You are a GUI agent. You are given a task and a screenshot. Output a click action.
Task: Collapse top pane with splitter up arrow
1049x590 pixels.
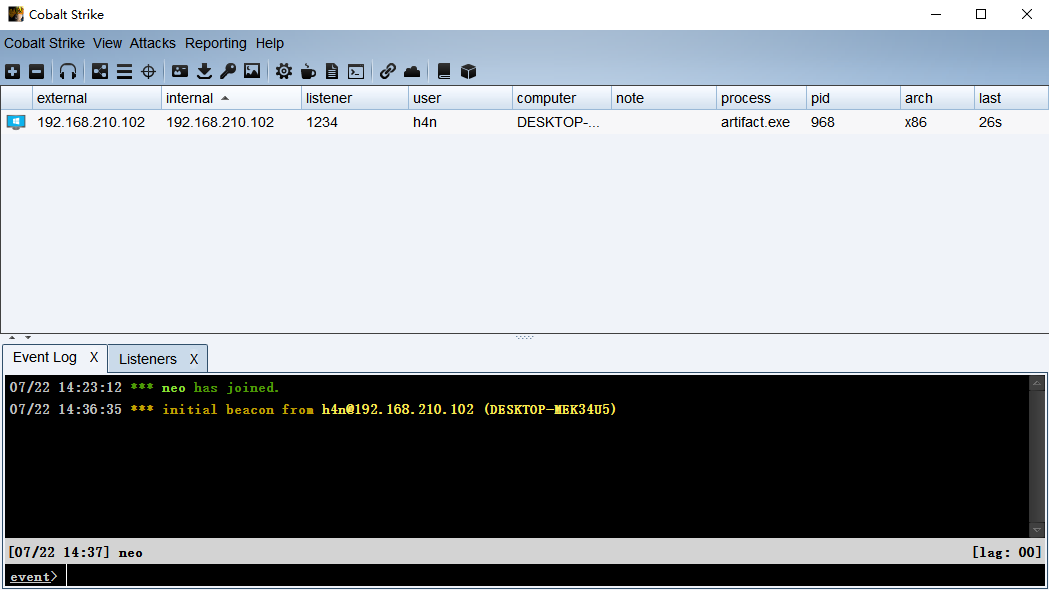coord(12,337)
